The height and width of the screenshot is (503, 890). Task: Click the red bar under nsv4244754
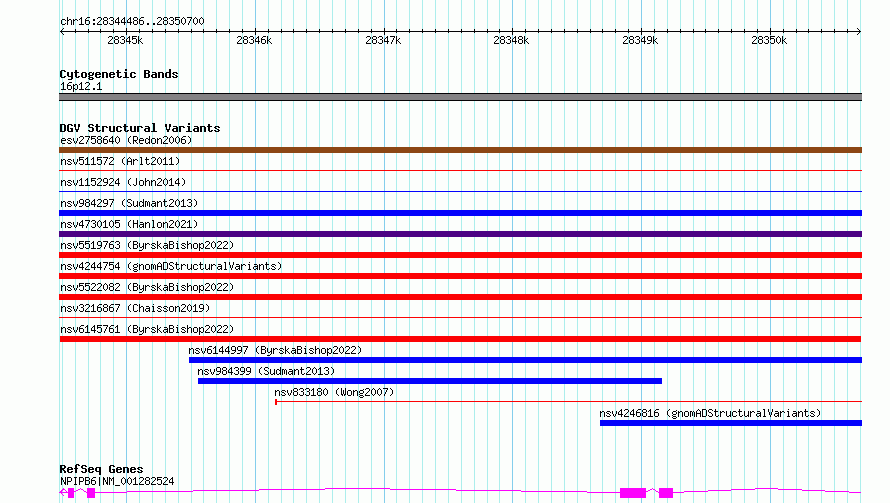click(x=460, y=276)
